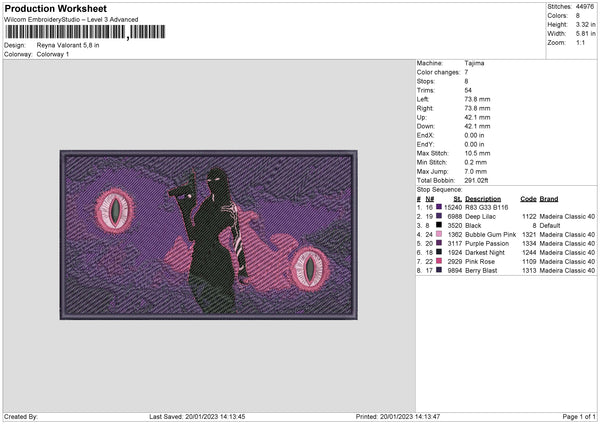Screen dimensions: 600x424
Task: Click the Machine value 'Tajima'
Action: 474,63
